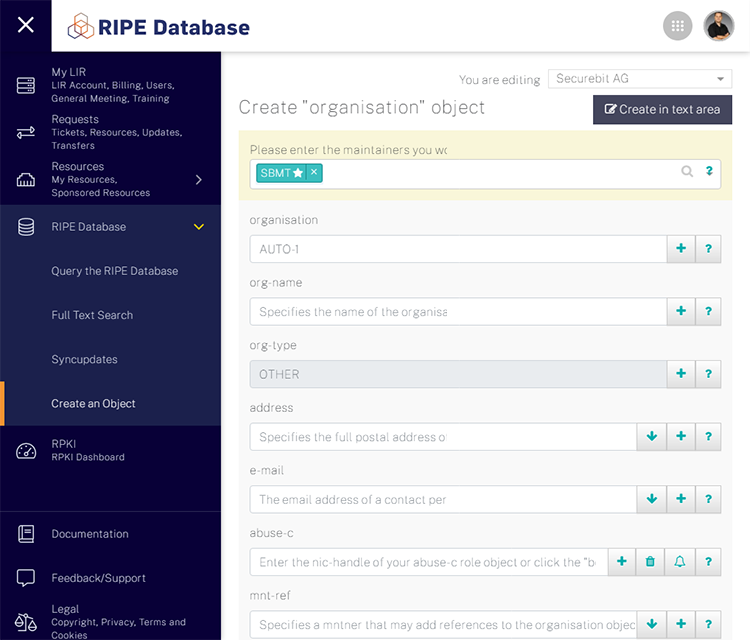Remove the SBMT maintainer tag
This screenshot has height=640, width=750.
(314, 172)
